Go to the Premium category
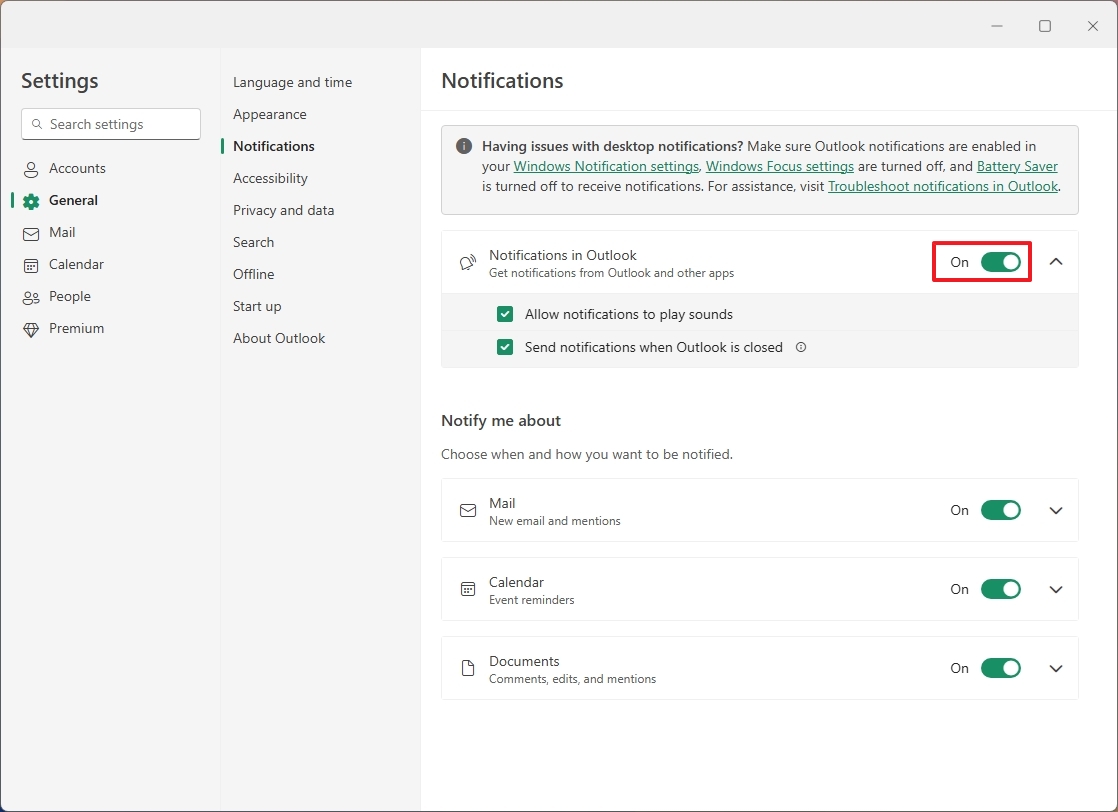 click(x=76, y=329)
